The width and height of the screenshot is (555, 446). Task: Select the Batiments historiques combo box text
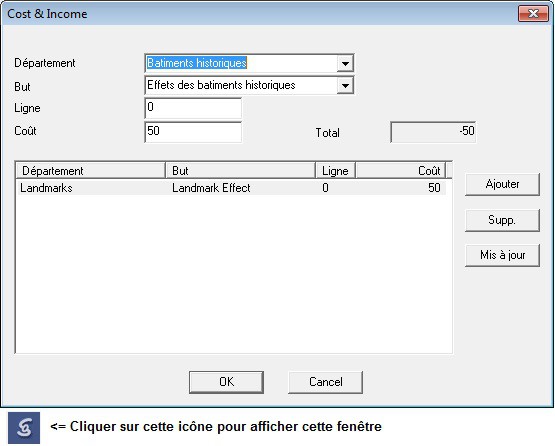tap(197, 63)
